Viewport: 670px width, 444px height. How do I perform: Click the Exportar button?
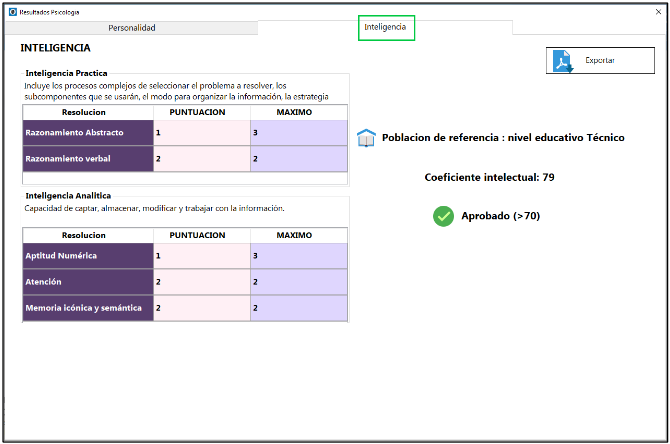[x=600, y=61]
